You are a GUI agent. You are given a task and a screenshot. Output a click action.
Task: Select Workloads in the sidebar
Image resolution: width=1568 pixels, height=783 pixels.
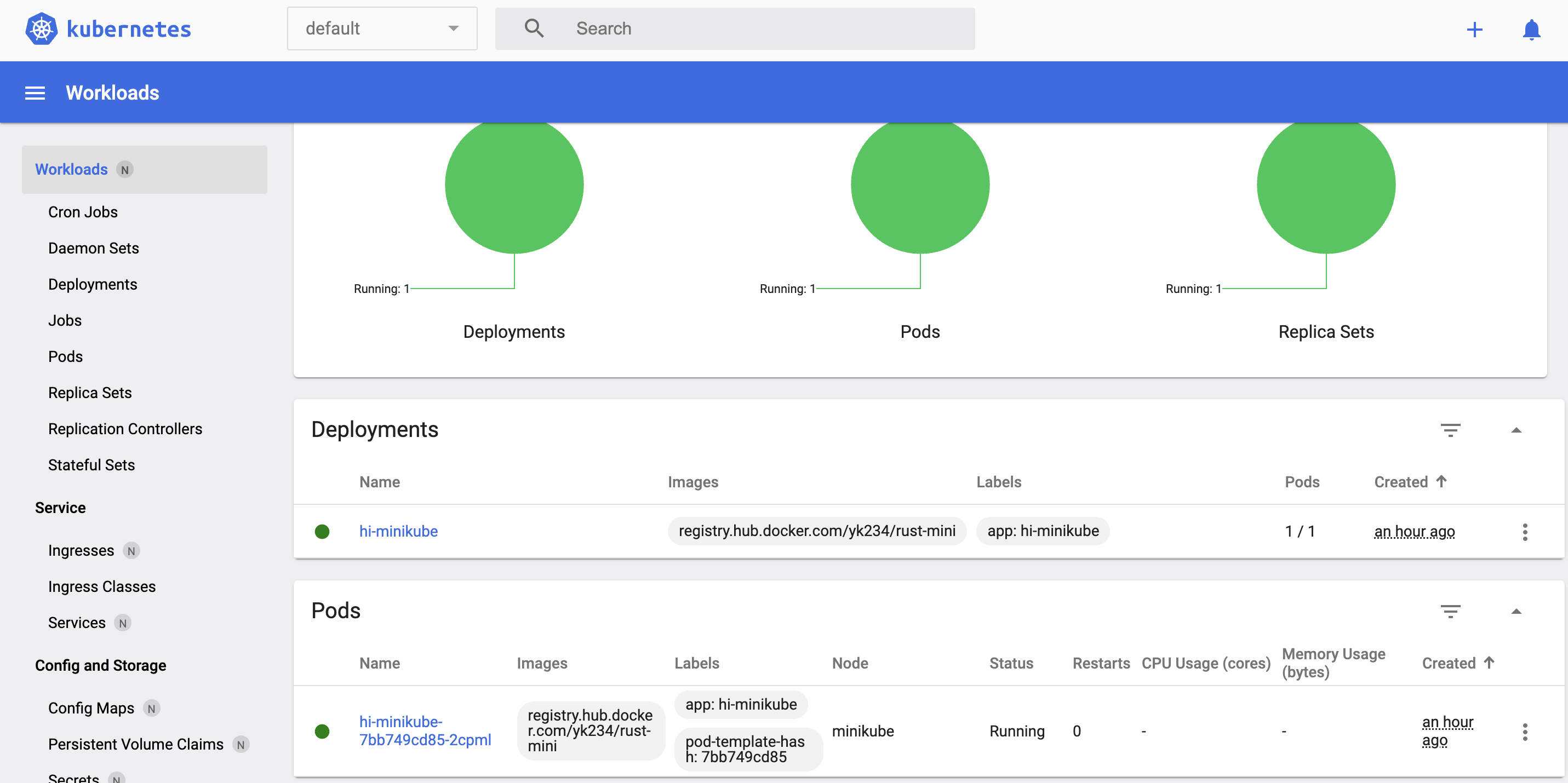pos(71,169)
